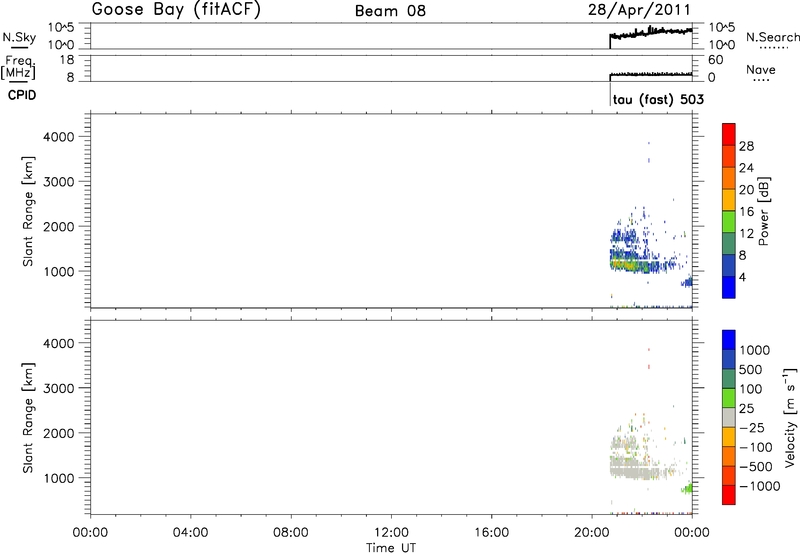Click the light green Power colorbar segment near 12
Screen dimensions: 800x554
point(729,221)
